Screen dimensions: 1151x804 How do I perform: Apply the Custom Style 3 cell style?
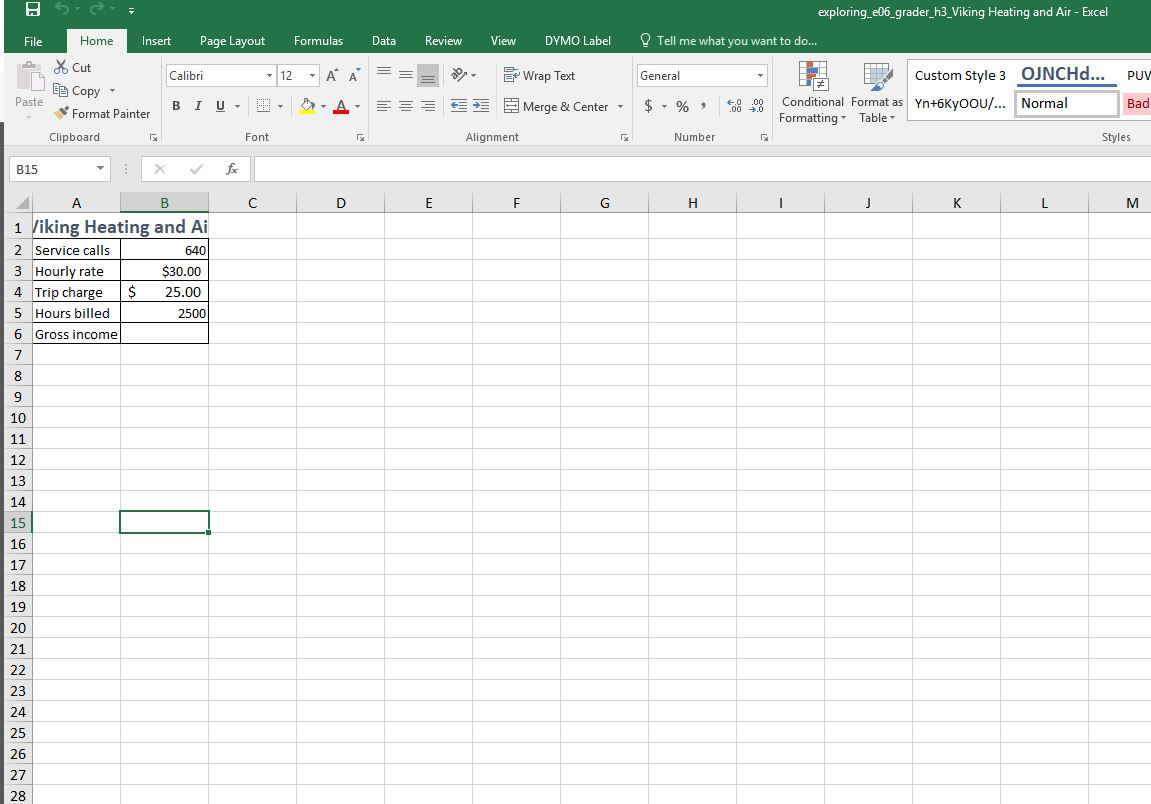click(x=960, y=76)
